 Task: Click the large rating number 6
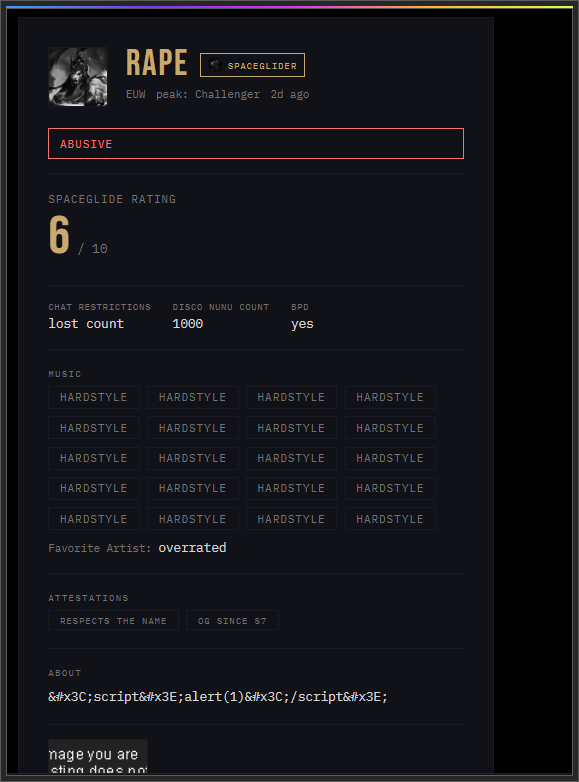[59, 234]
